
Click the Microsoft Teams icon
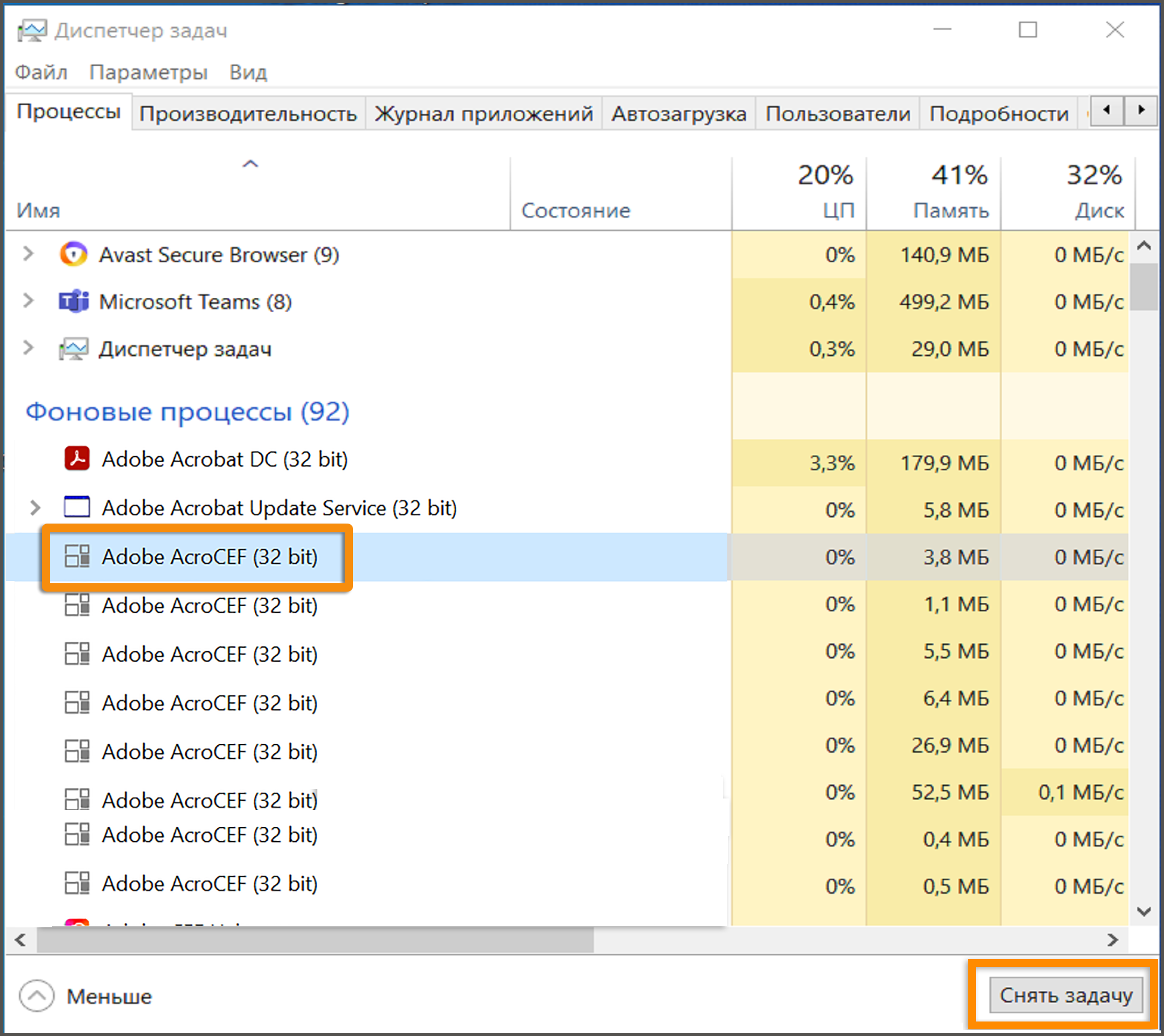click(x=74, y=302)
